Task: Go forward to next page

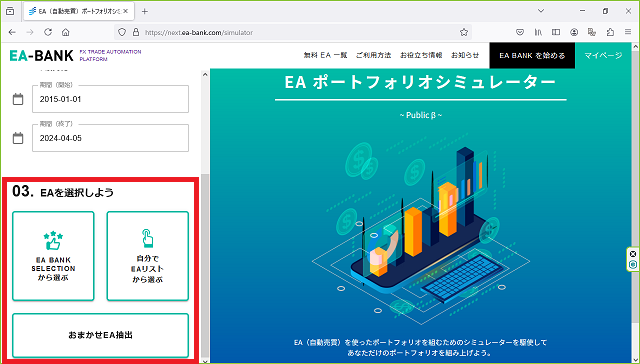Action: [x=30, y=32]
